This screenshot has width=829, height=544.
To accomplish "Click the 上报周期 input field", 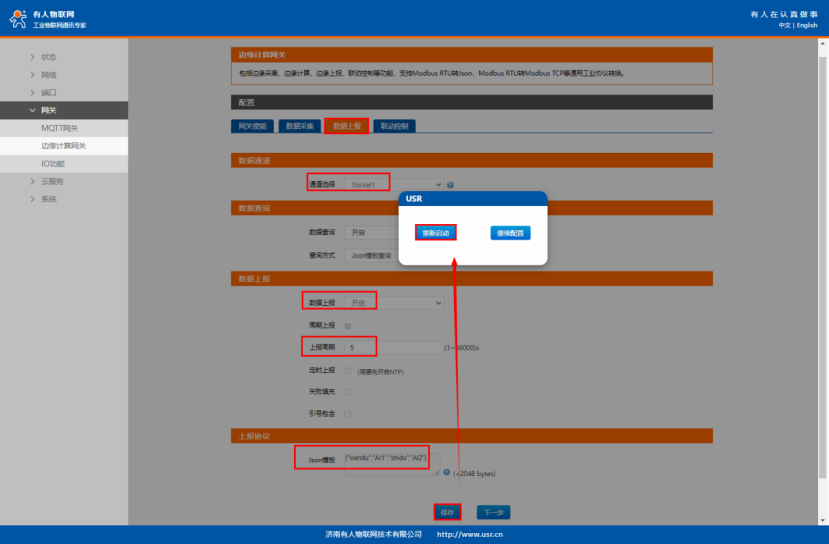I will (x=392, y=347).
